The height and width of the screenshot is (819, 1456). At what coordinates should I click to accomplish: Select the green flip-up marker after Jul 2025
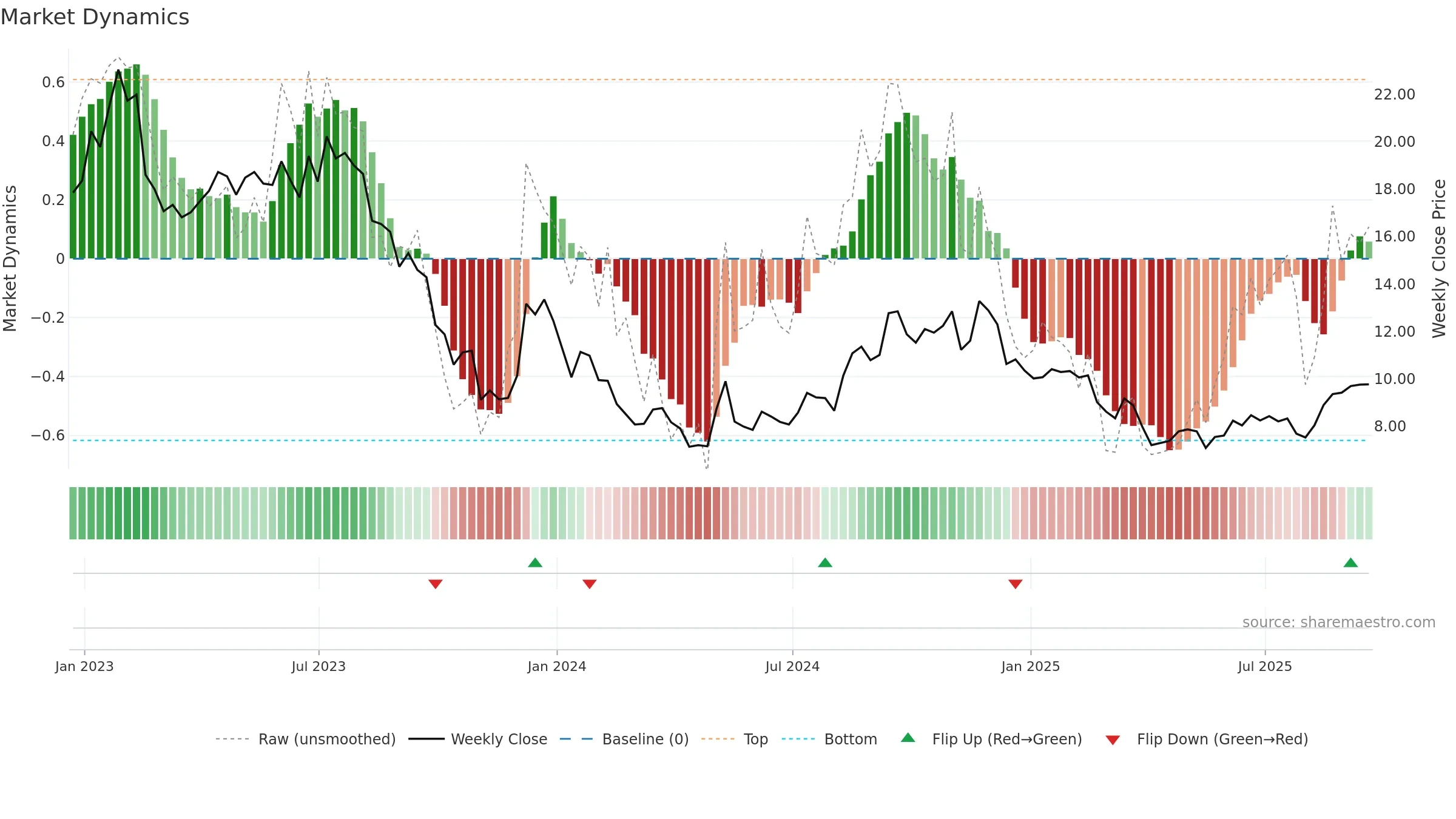pyautogui.click(x=1350, y=562)
